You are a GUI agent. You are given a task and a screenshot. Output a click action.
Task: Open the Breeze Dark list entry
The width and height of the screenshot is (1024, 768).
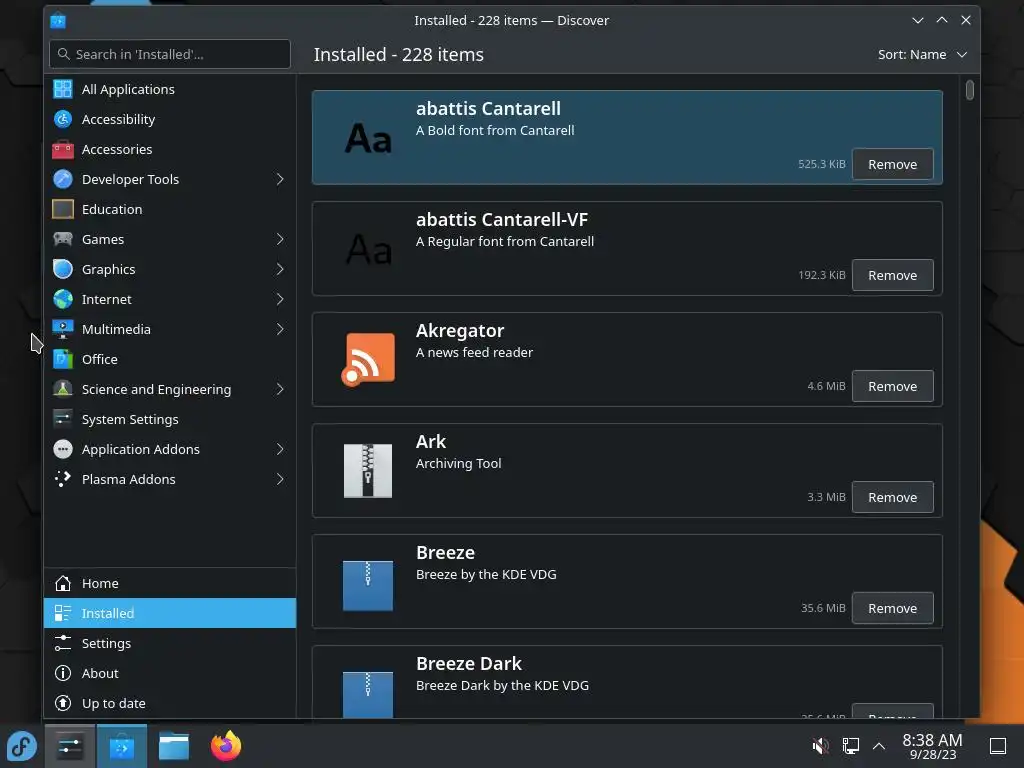tap(627, 682)
